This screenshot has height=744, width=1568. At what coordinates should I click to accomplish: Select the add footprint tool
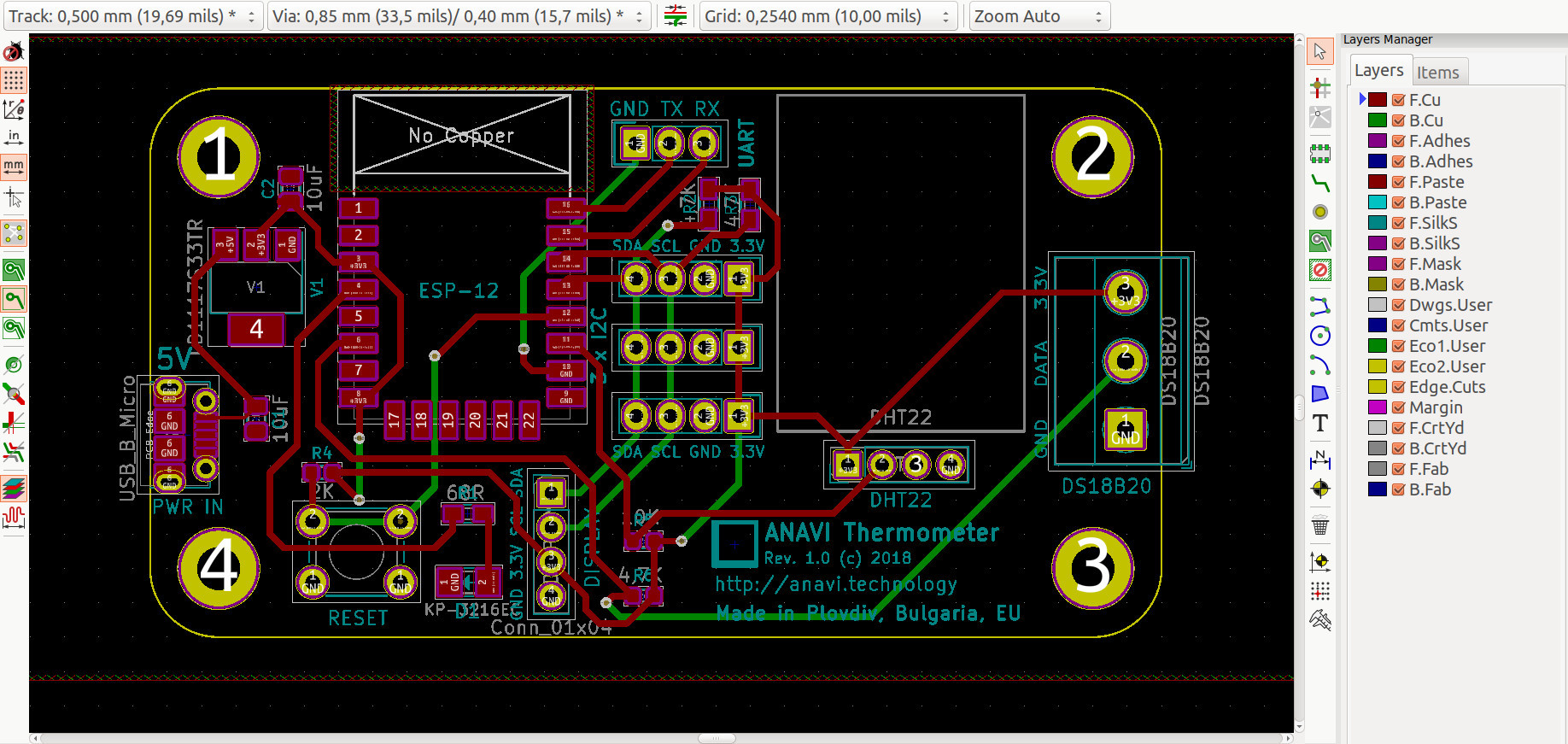pyautogui.click(x=1320, y=154)
